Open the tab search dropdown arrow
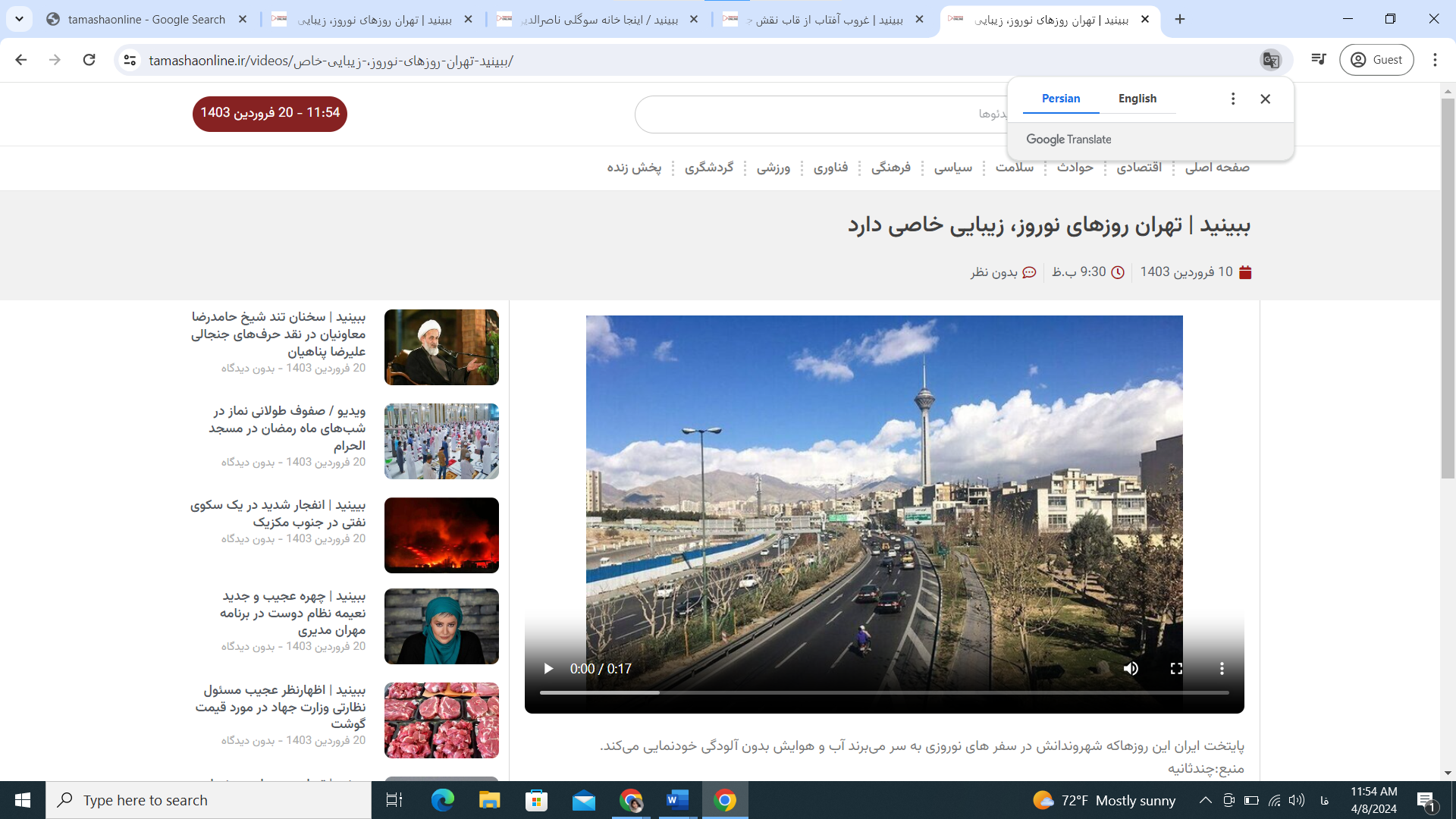This screenshot has width=1456, height=819. pos(19,19)
